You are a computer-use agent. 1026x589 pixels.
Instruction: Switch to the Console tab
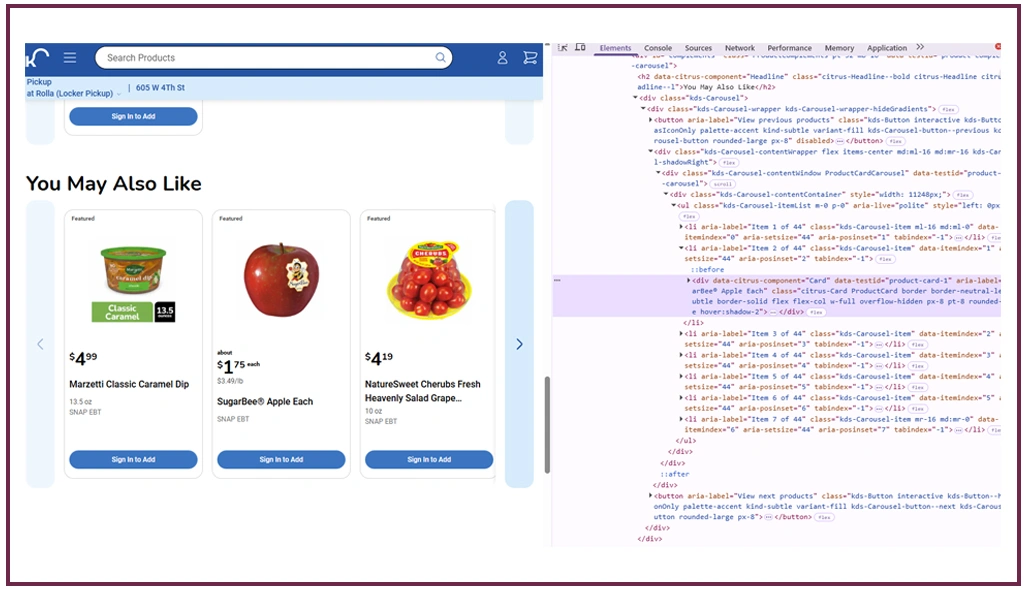658,48
